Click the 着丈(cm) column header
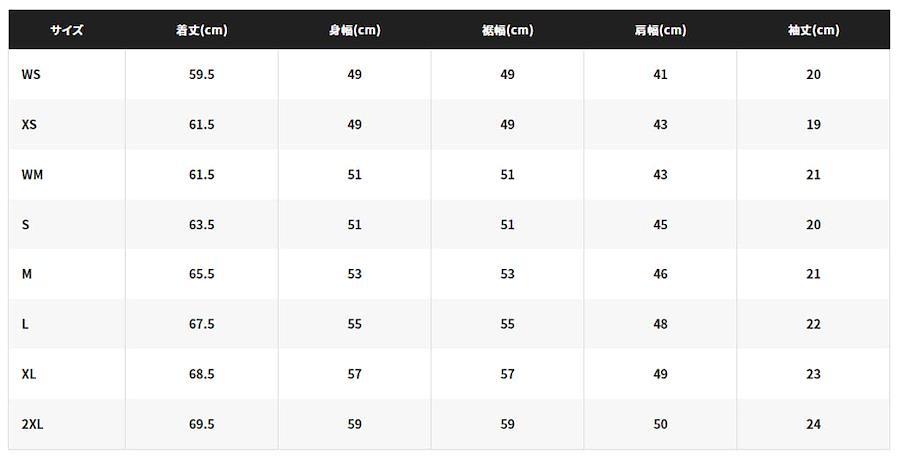Viewport: 899px width, 464px height. click(x=201, y=30)
